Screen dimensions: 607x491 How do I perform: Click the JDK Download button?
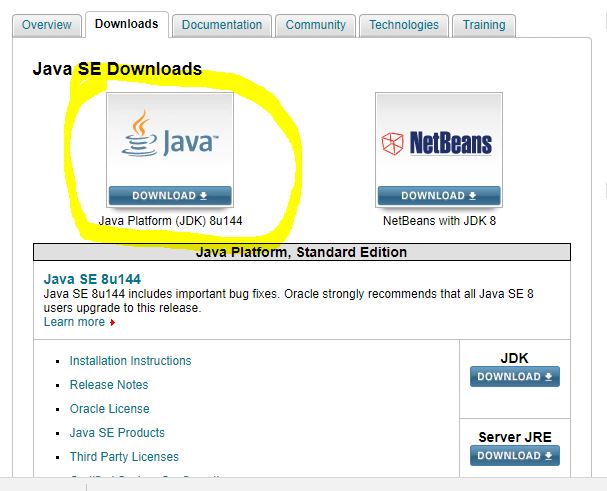514,376
